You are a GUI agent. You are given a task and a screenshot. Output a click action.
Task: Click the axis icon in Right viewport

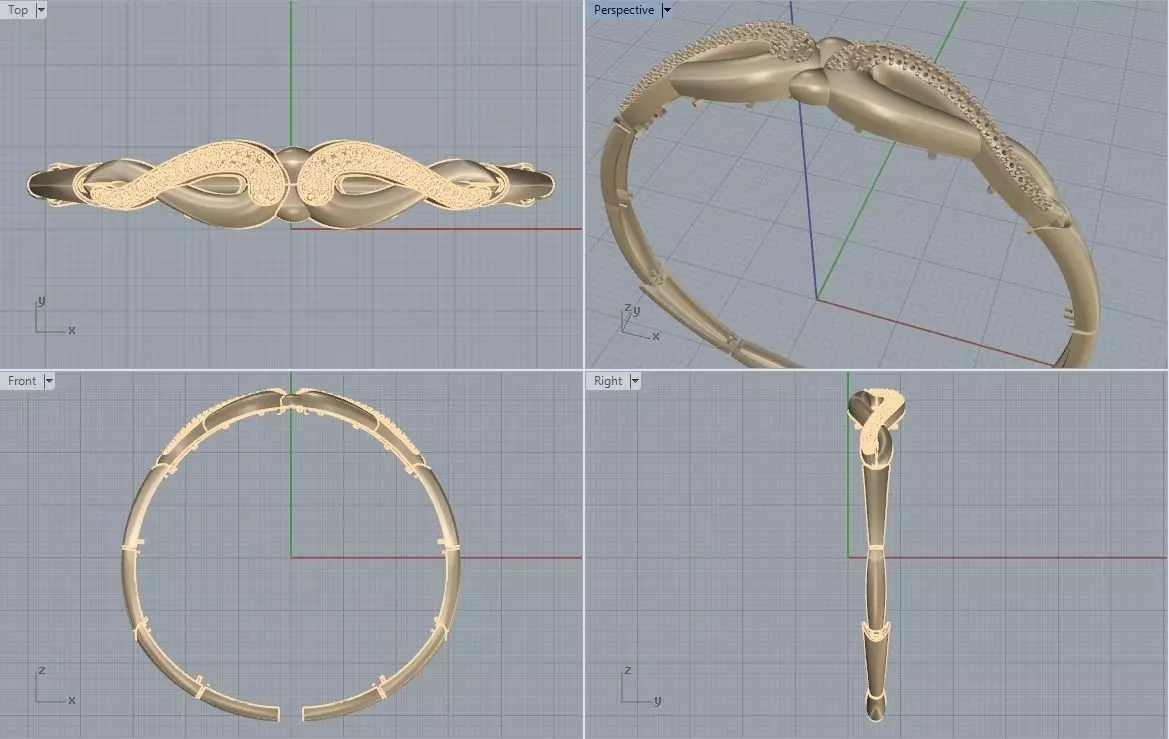(x=640, y=685)
